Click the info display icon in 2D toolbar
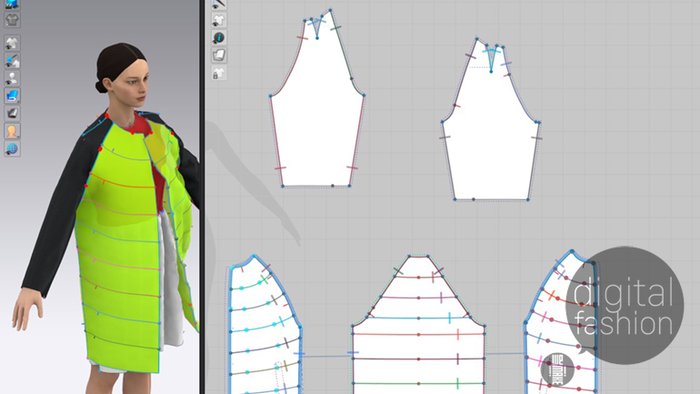This screenshot has width=700, height=394. click(x=219, y=37)
